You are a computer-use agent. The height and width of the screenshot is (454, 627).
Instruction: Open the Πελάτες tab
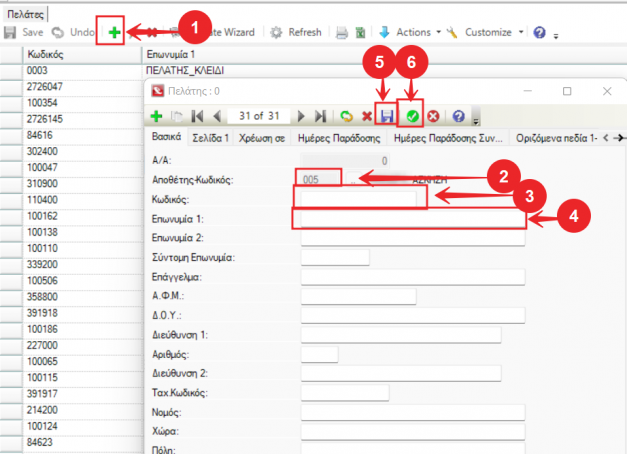[25, 15]
